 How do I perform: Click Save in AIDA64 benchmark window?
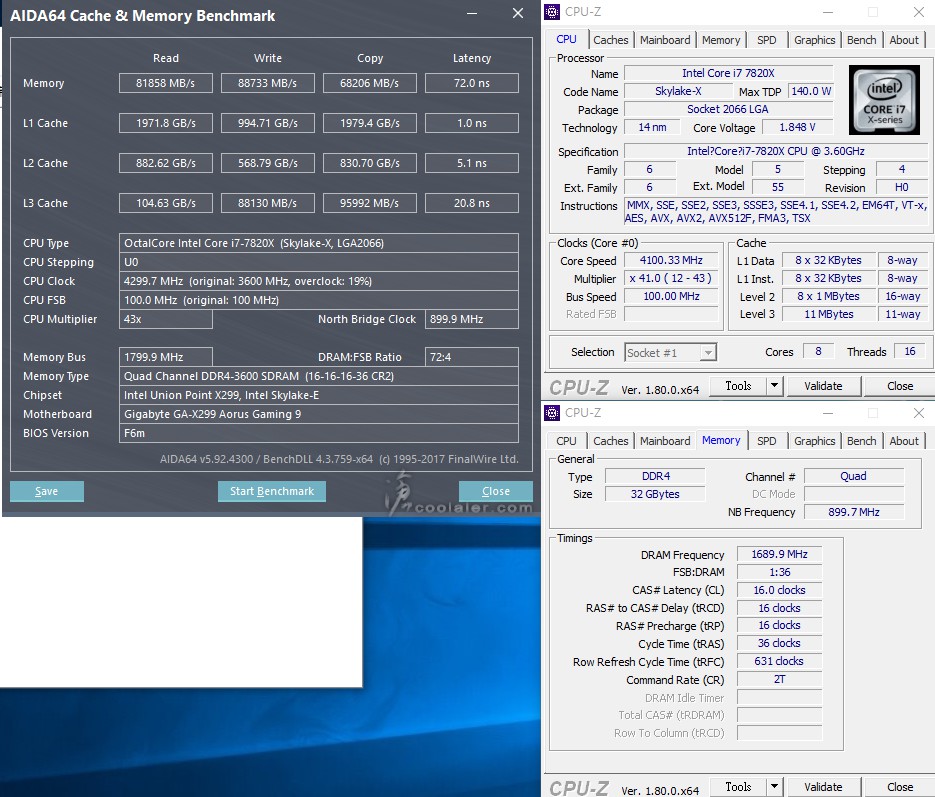click(x=47, y=491)
